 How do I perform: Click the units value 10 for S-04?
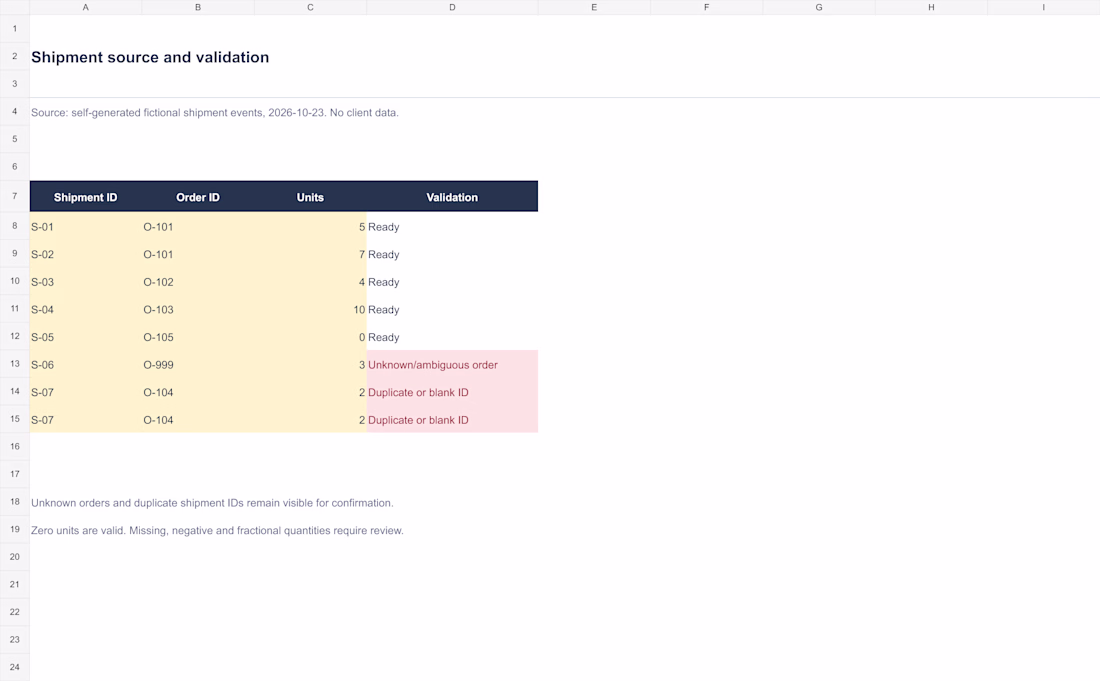tap(310, 309)
